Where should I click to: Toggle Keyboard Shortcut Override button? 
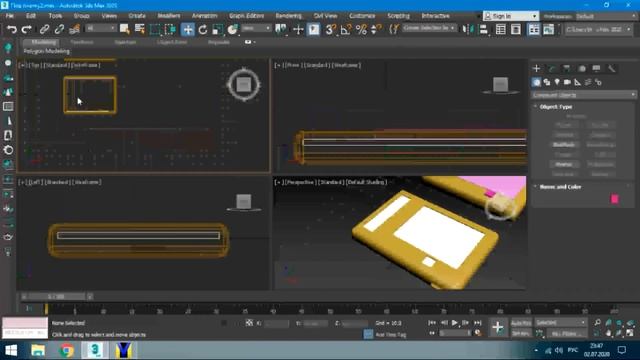(313, 29)
